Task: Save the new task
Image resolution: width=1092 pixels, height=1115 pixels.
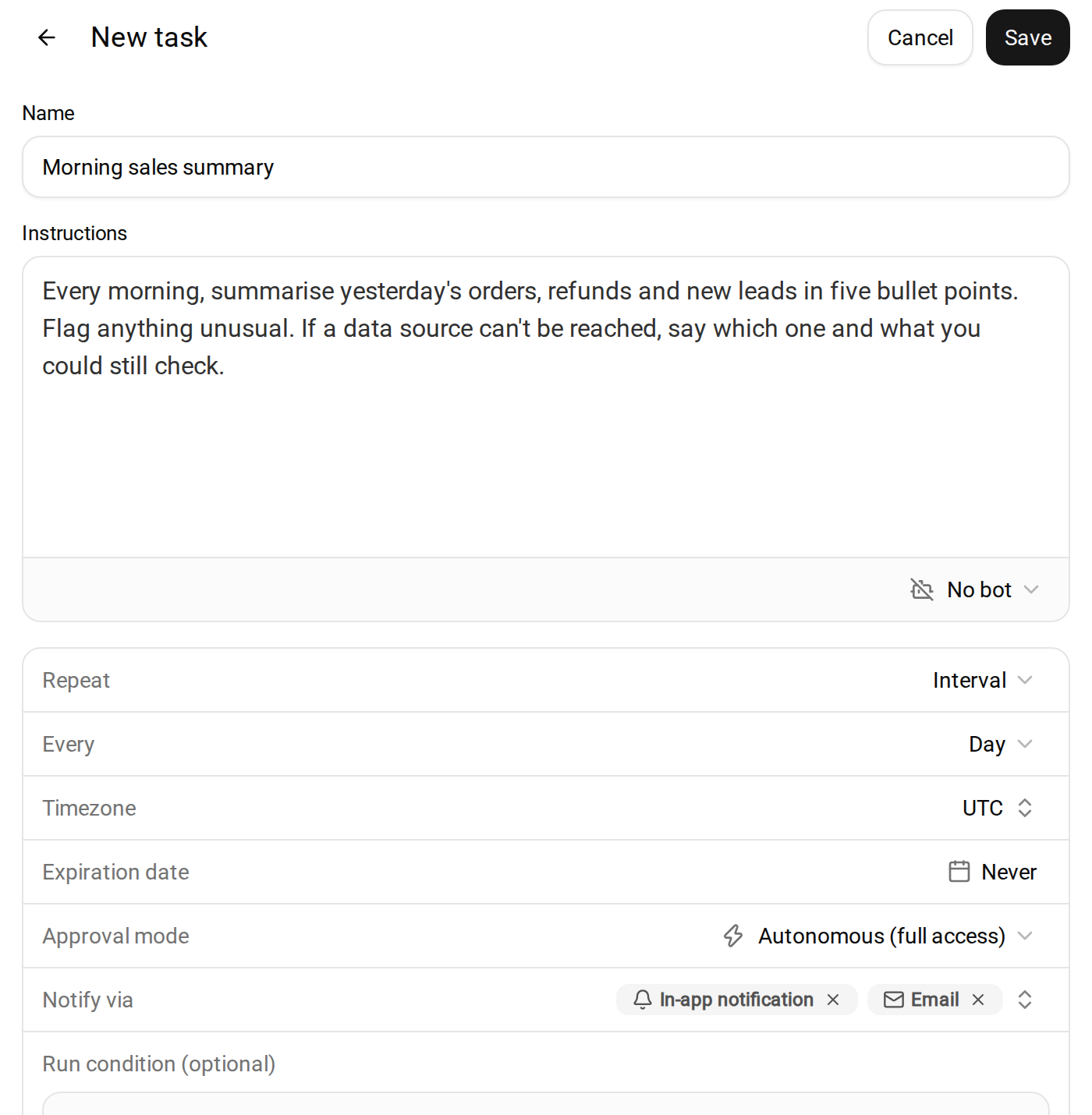Action: click(x=1027, y=37)
